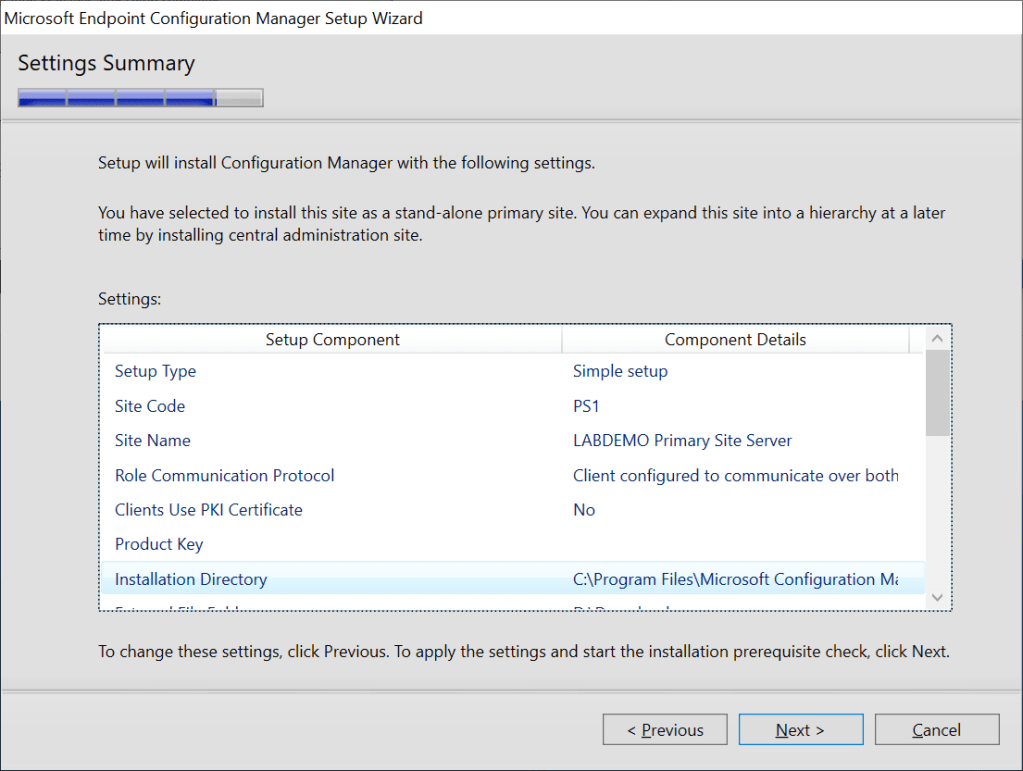The width and height of the screenshot is (1023, 771).
Task: Select the Setup Type row
Action: coord(156,372)
